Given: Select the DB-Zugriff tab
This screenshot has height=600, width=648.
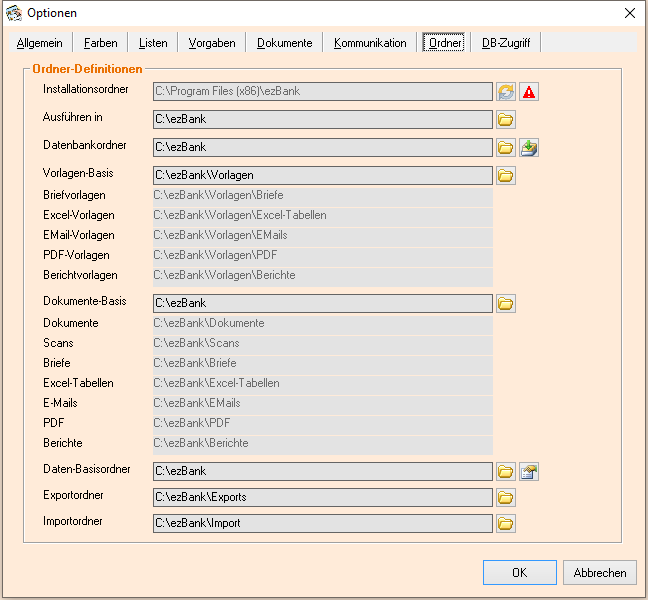Looking at the screenshot, I should point(506,43).
